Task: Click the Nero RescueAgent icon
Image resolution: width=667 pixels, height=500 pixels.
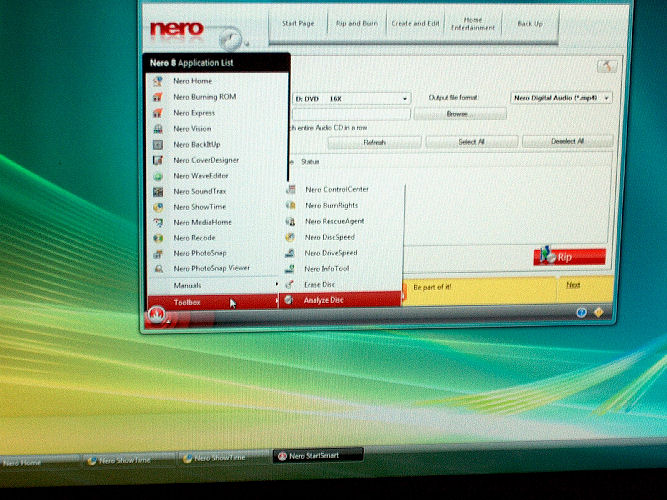Action: [x=291, y=221]
